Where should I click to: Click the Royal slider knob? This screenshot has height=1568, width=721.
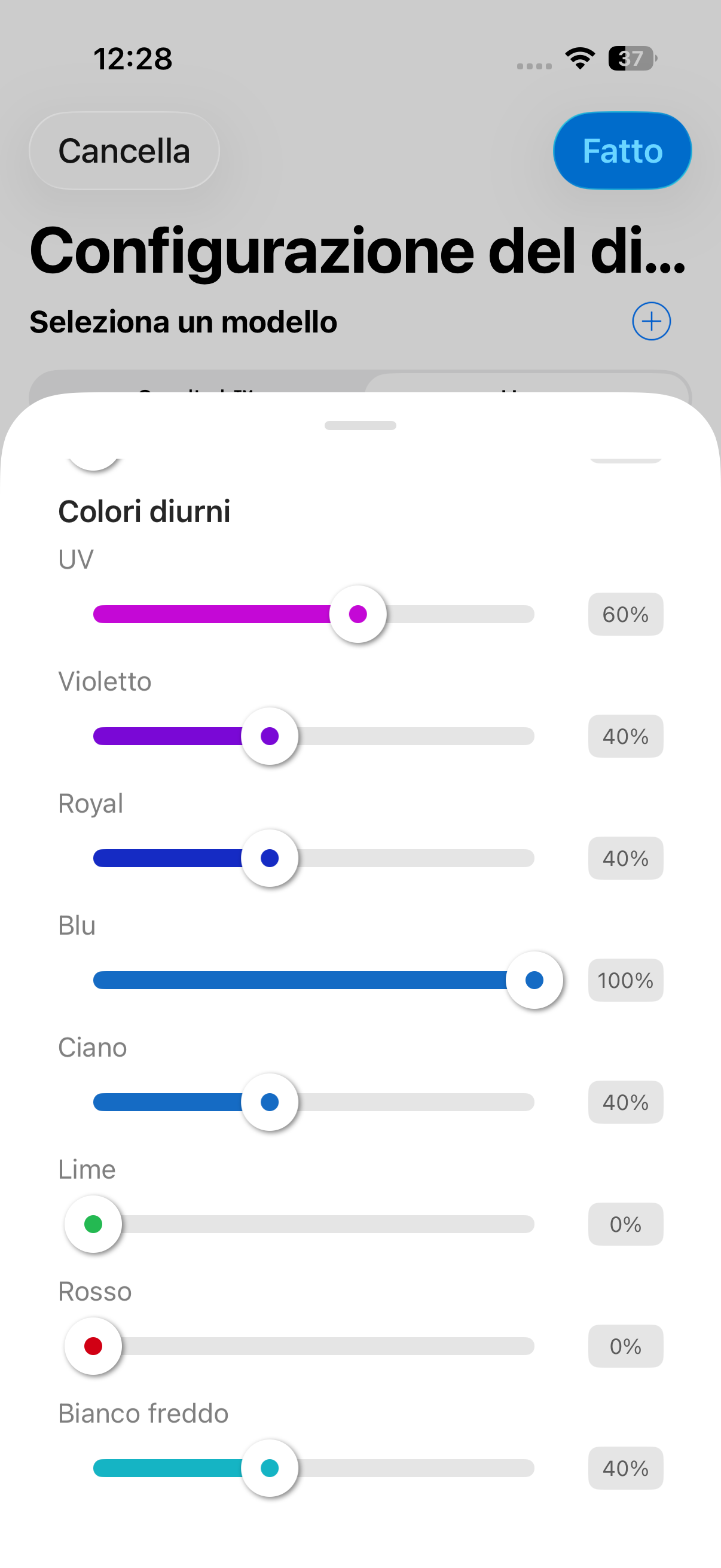click(270, 858)
